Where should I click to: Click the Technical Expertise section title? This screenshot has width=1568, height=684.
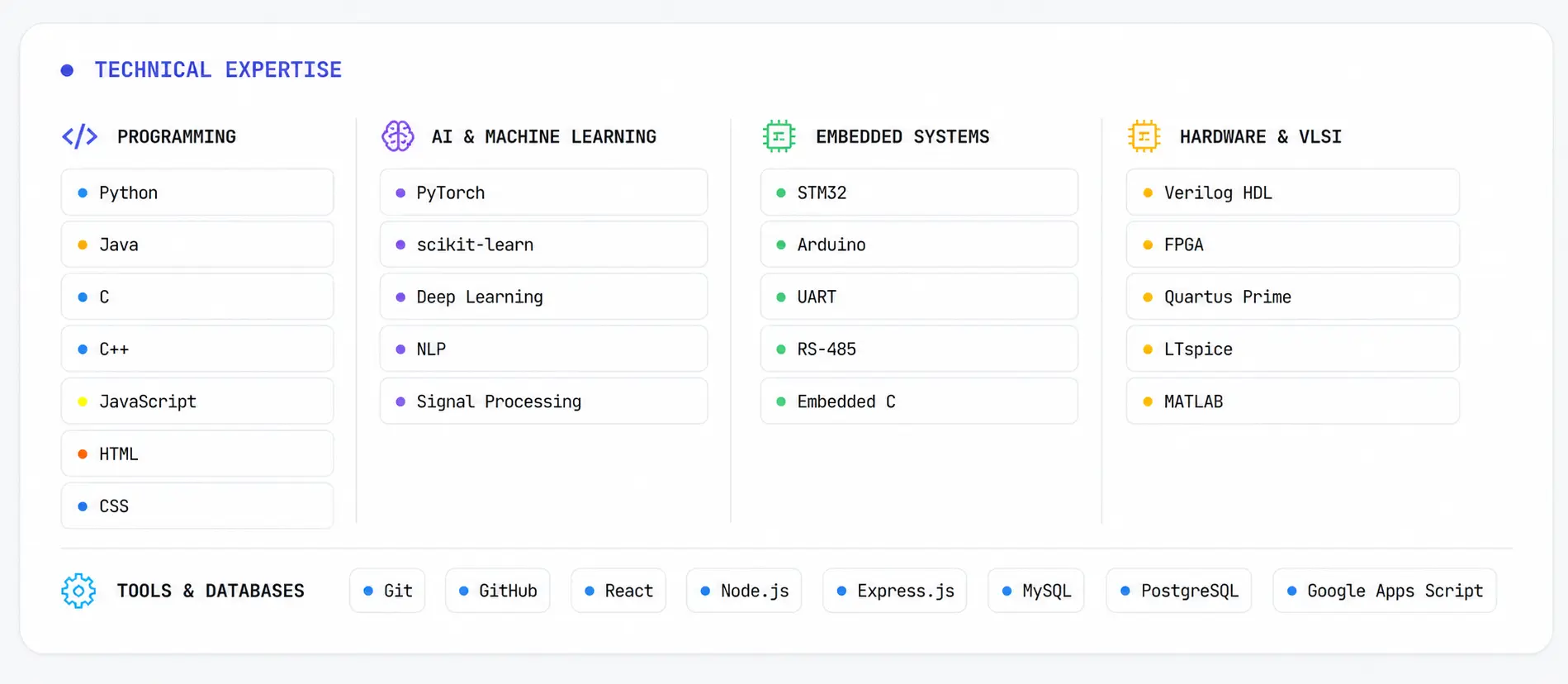218,70
